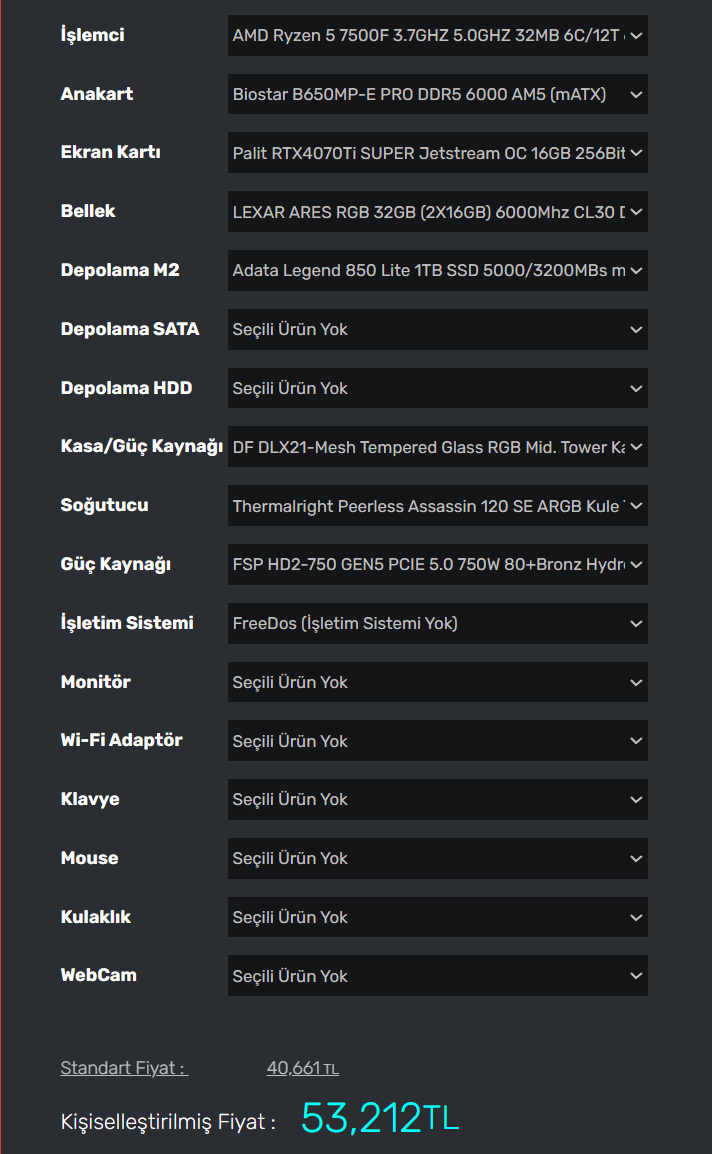
Task: Click the Bellek dropdown chevron arrow
Action: pyautogui.click(x=637, y=212)
